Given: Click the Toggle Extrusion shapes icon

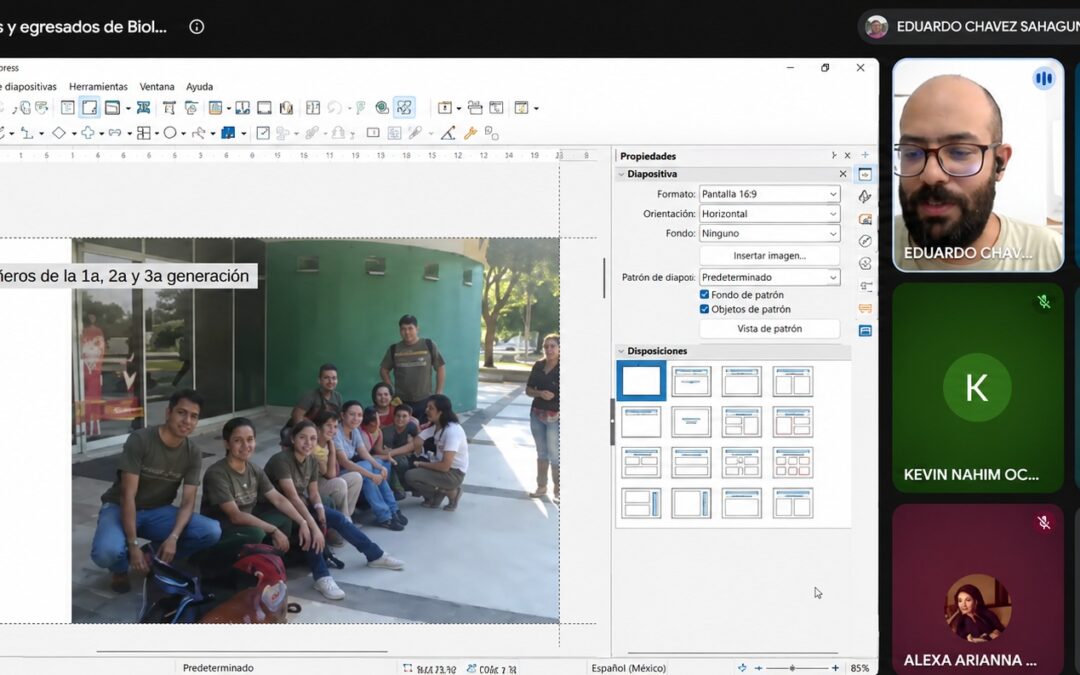Looking at the screenshot, I should click(x=492, y=133).
